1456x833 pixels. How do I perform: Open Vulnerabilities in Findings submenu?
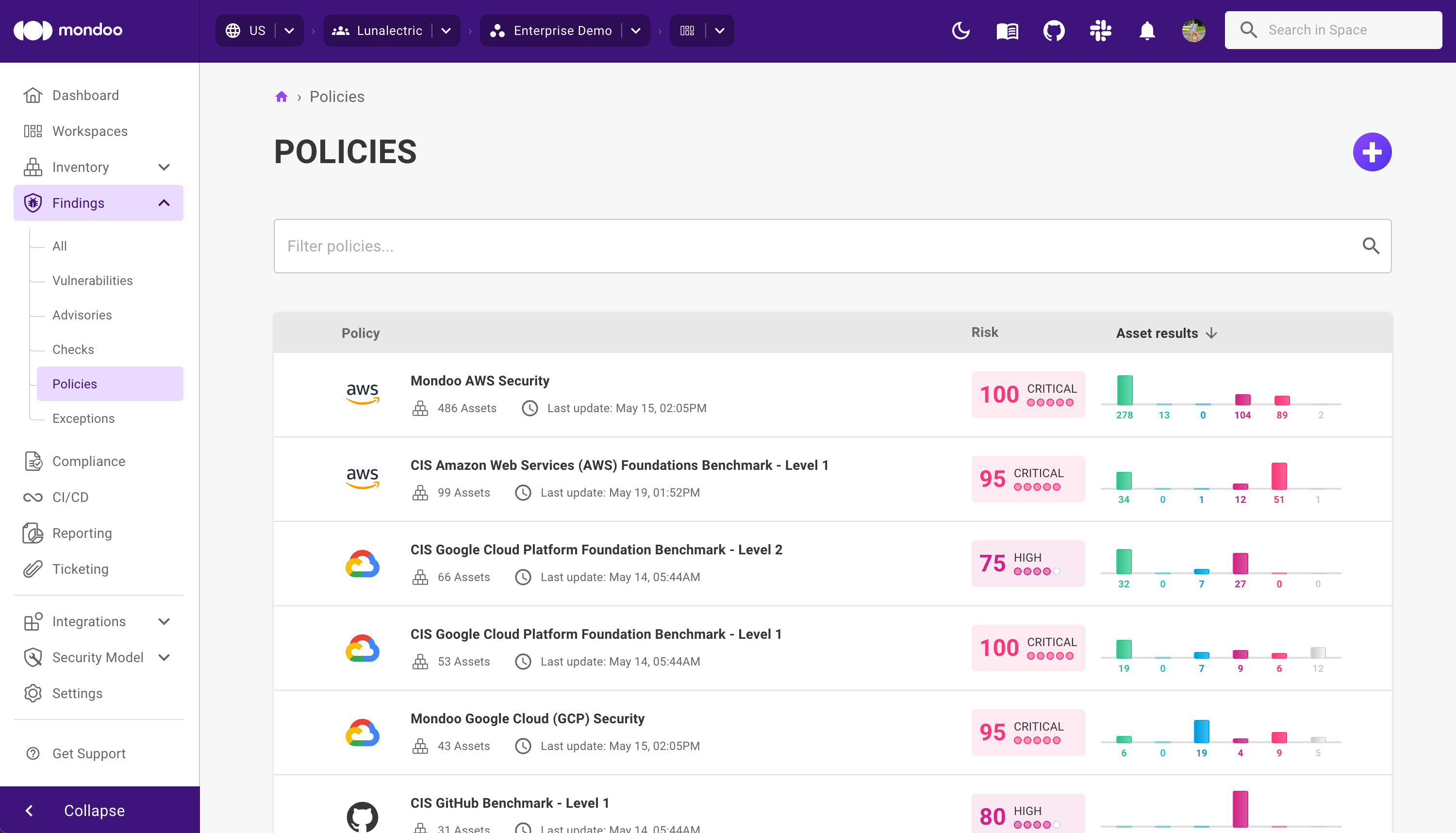pyautogui.click(x=92, y=281)
